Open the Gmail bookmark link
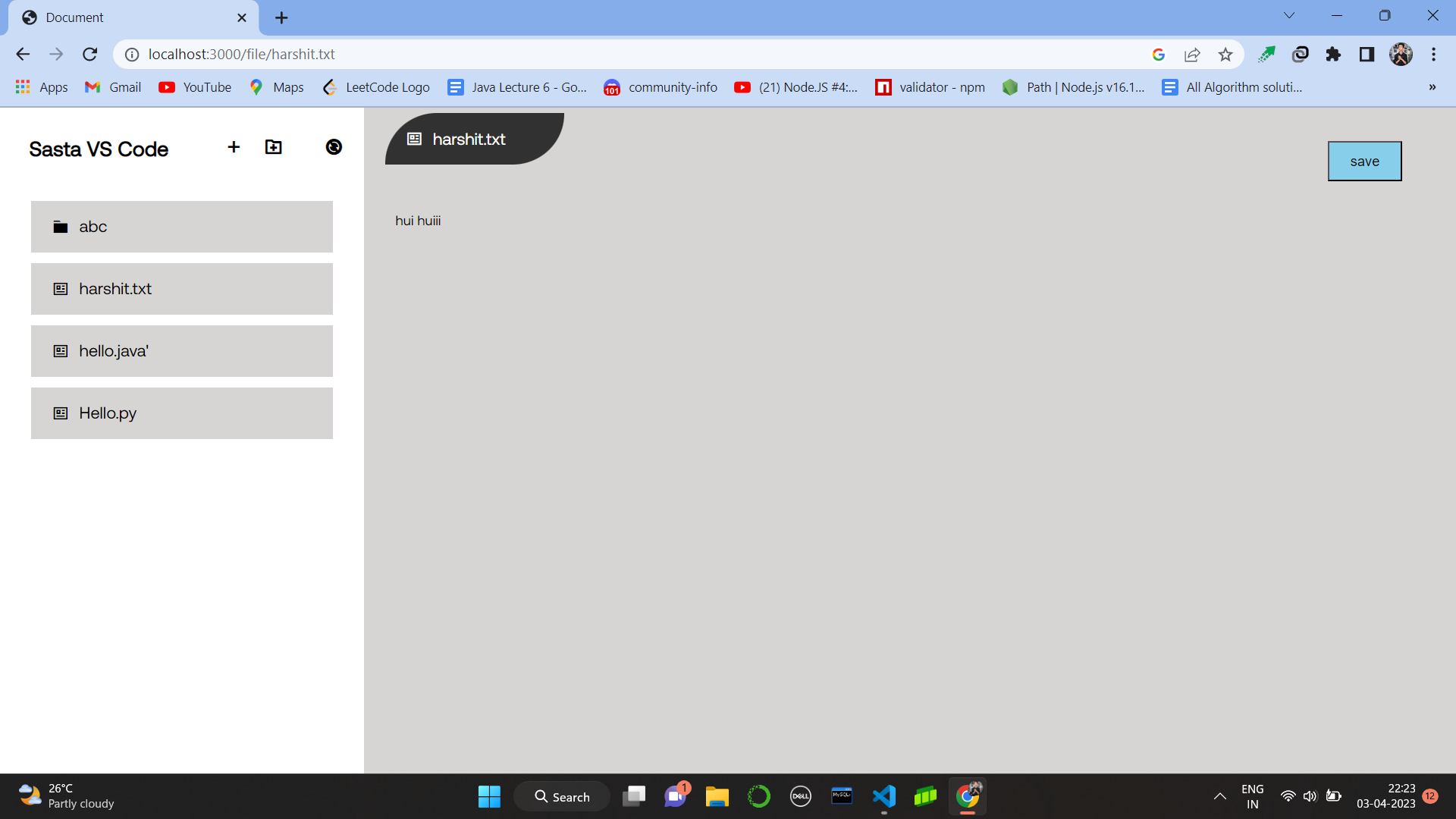 tap(112, 87)
